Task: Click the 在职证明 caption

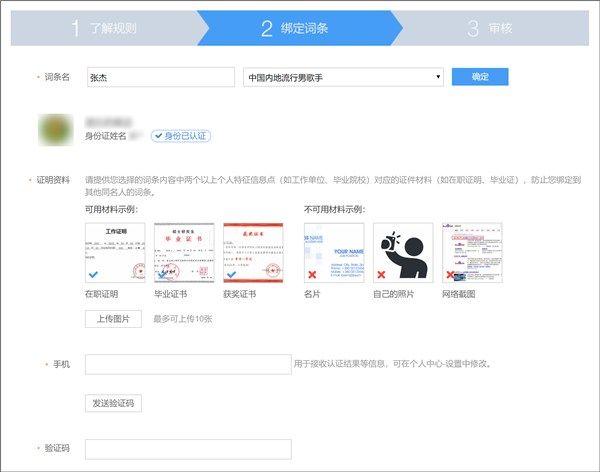Action: [x=101, y=294]
